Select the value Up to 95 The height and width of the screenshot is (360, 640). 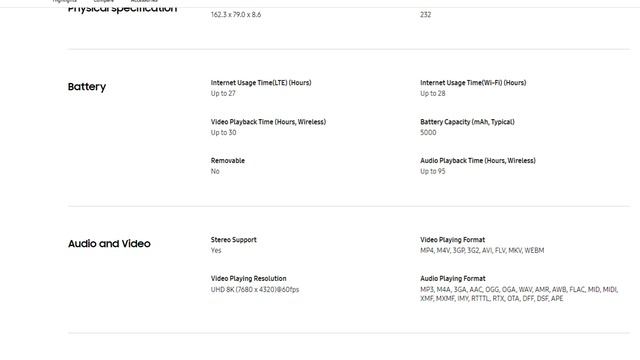[x=433, y=171]
